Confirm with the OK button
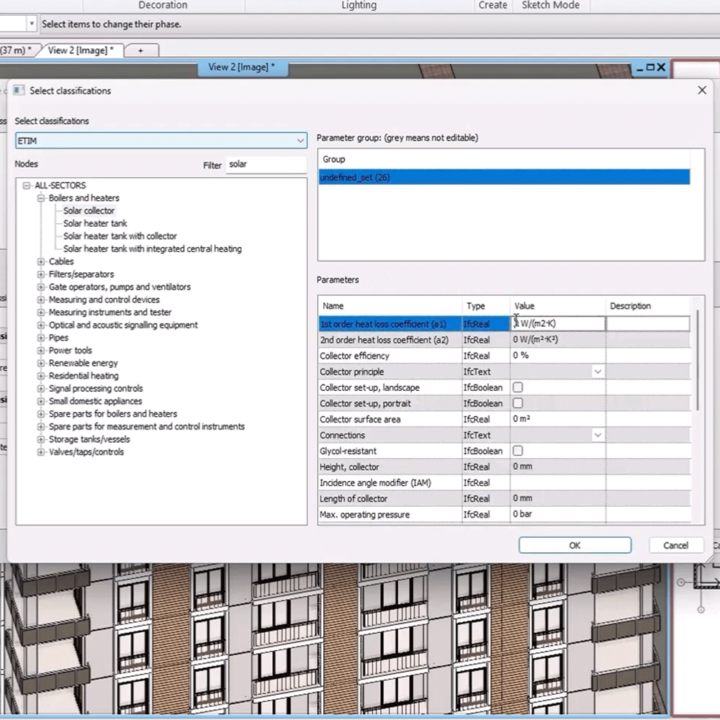Image resolution: width=720 pixels, height=720 pixels. click(574, 546)
